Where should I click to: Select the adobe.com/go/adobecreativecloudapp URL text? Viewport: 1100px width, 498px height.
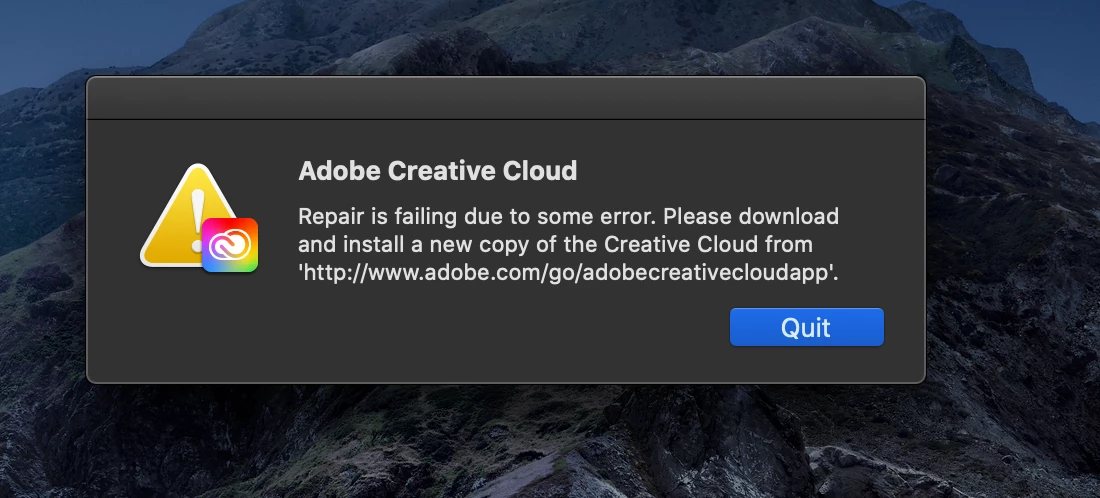[x=568, y=273]
